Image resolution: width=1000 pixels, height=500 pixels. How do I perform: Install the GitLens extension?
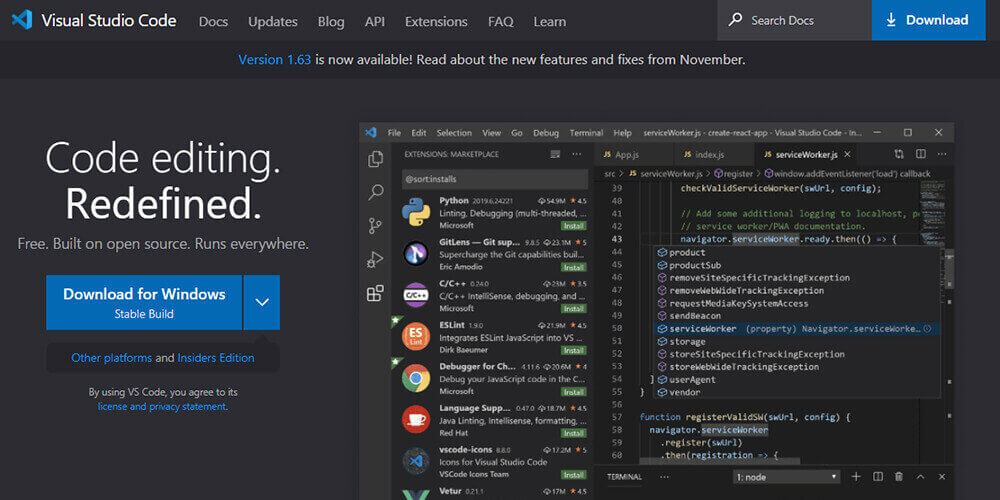coord(573,267)
